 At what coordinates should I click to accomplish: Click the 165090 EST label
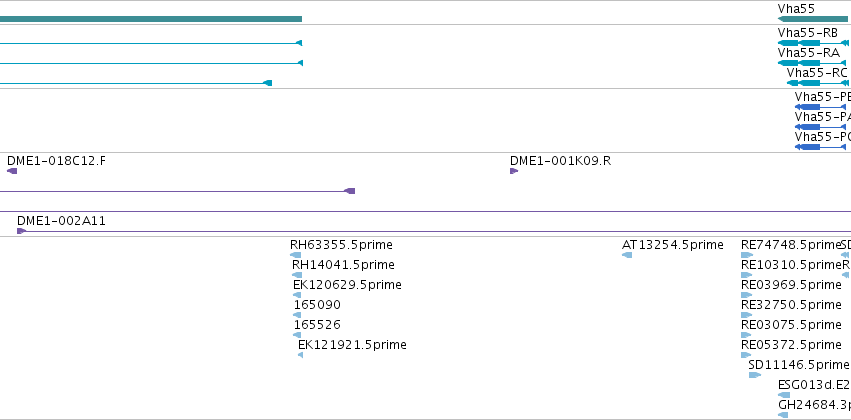point(317,304)
